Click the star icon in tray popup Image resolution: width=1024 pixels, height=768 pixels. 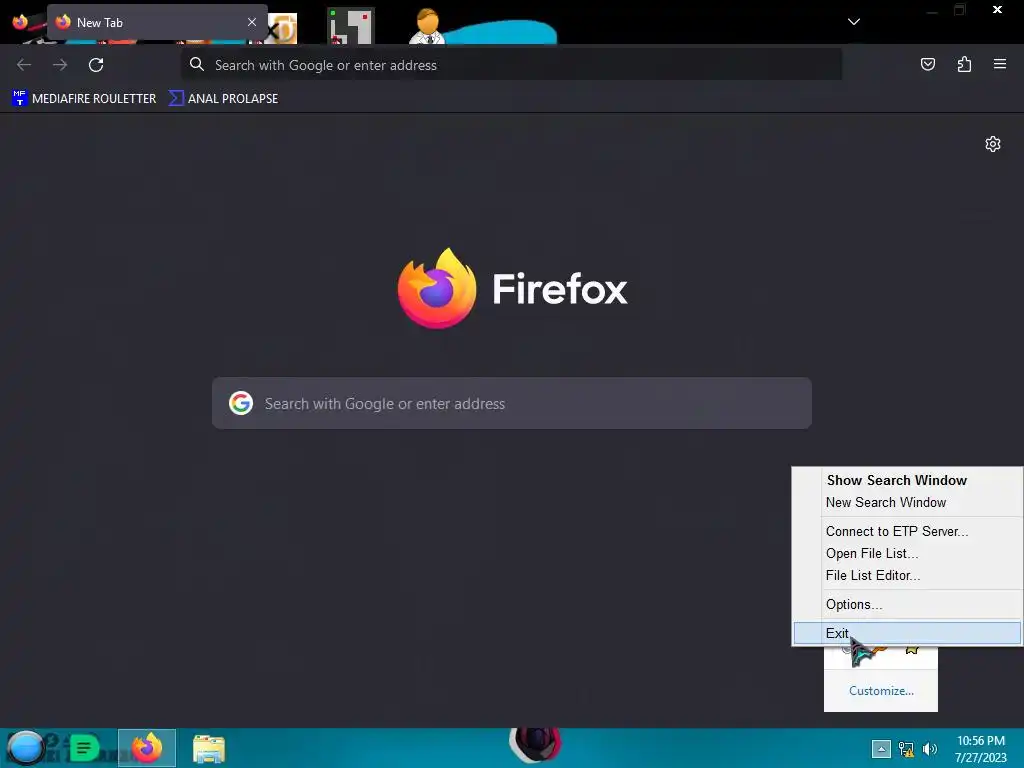pos(912,650)
